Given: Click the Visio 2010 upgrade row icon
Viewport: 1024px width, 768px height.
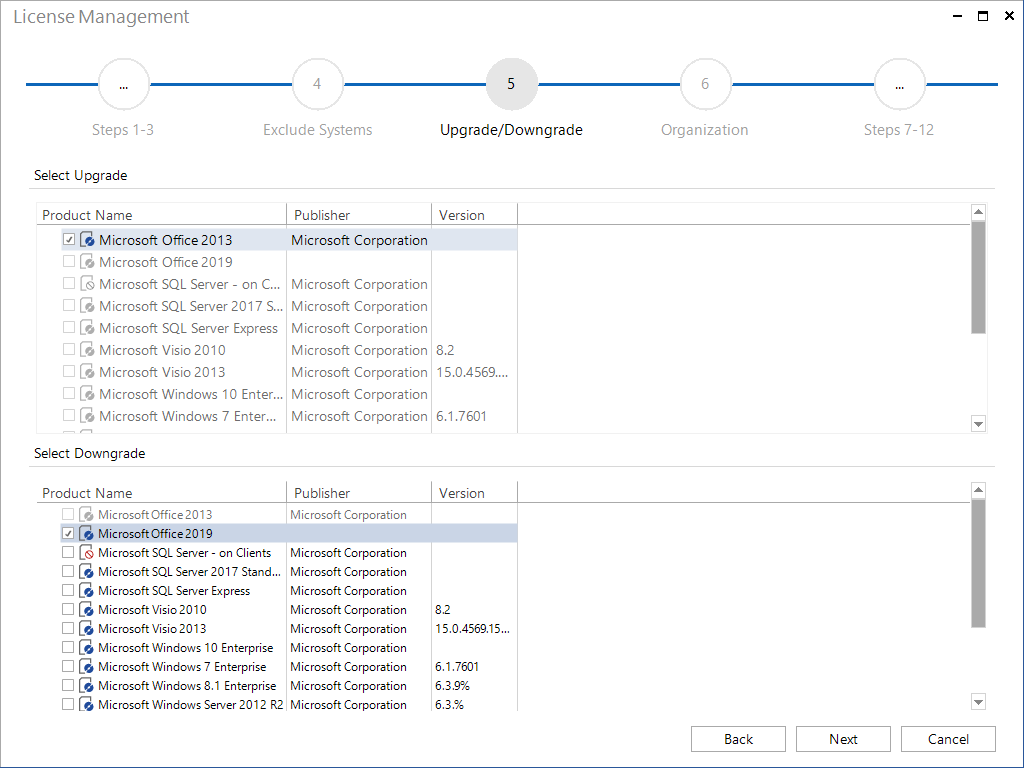Looking at the screenshot, I should tap(88, 350).
